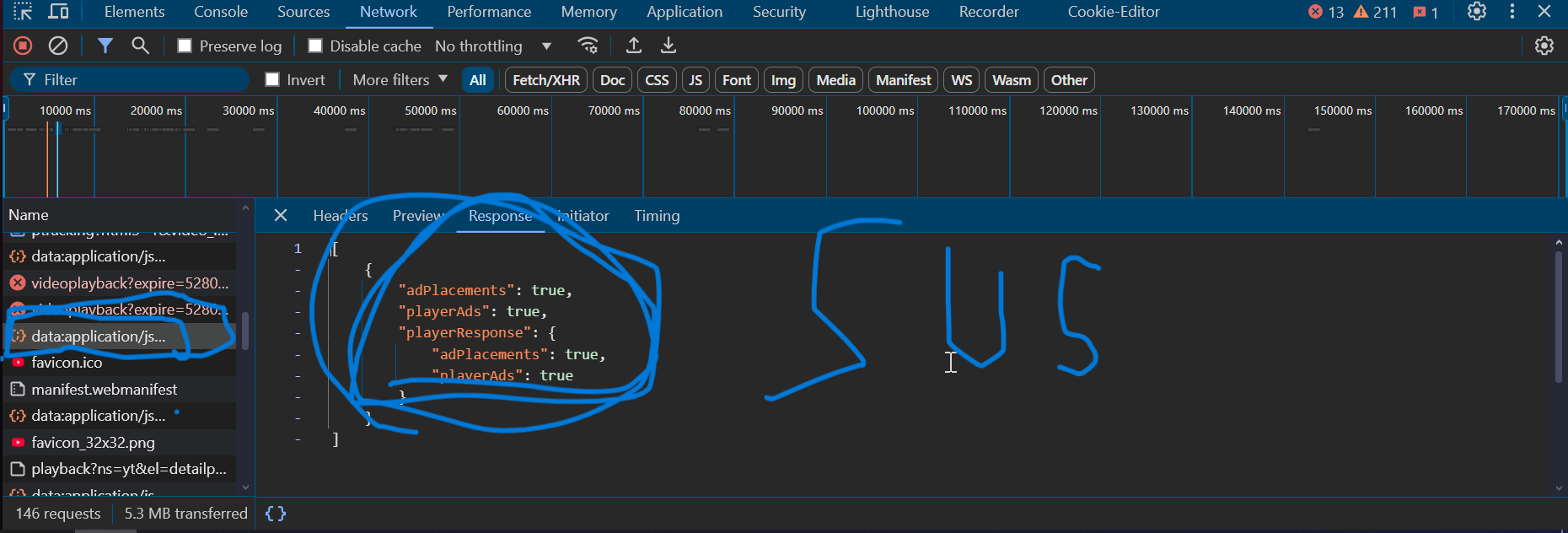Show the 211 warnings count

(1375, 12)
